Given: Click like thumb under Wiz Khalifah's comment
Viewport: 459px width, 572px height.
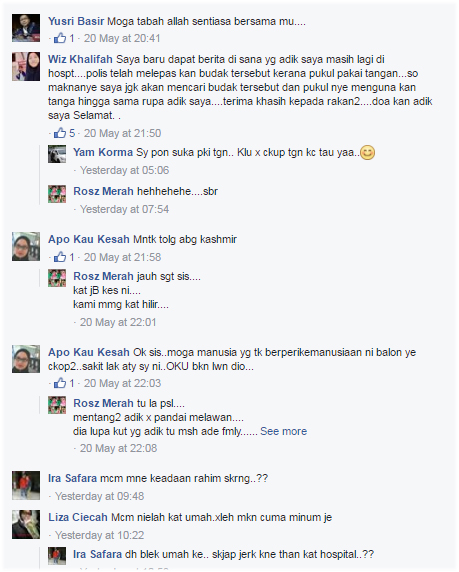Looking at the screenshot, I should coord(60,133).
